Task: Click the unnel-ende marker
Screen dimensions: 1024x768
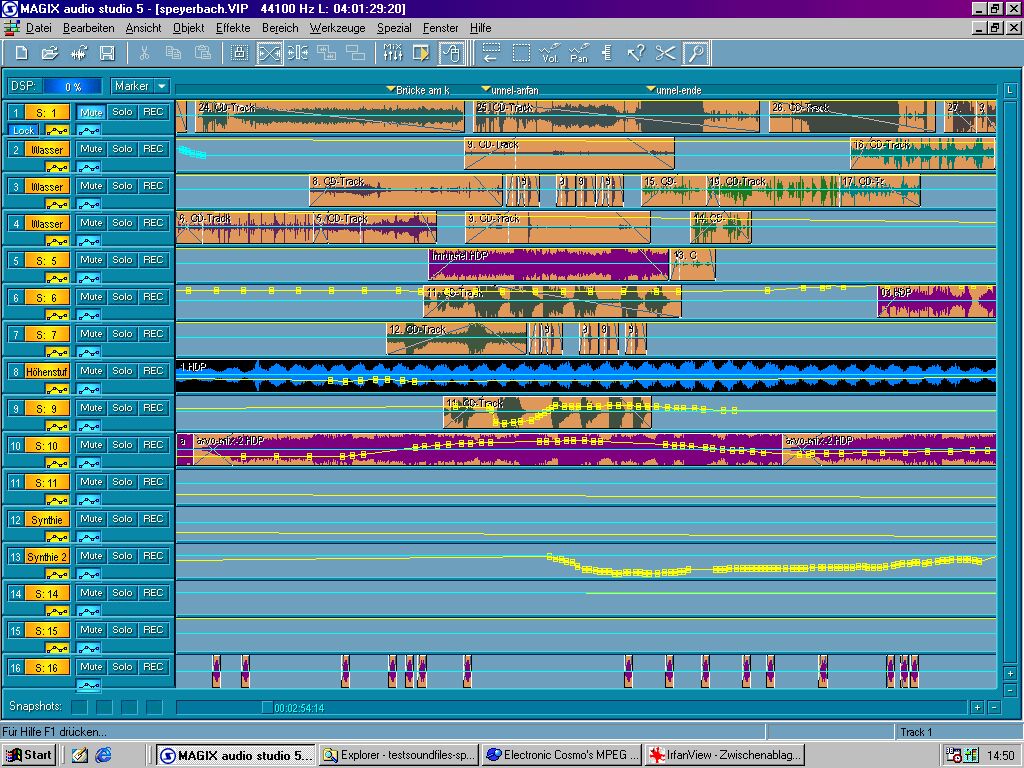Action: click(x=673, y=90)
